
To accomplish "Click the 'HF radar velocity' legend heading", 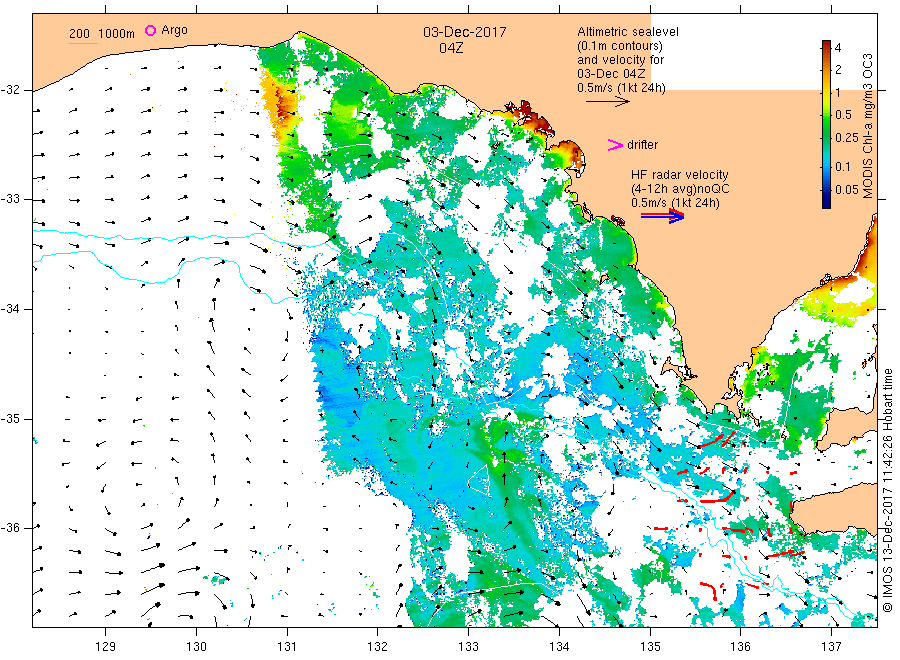I will pos(680,174).
